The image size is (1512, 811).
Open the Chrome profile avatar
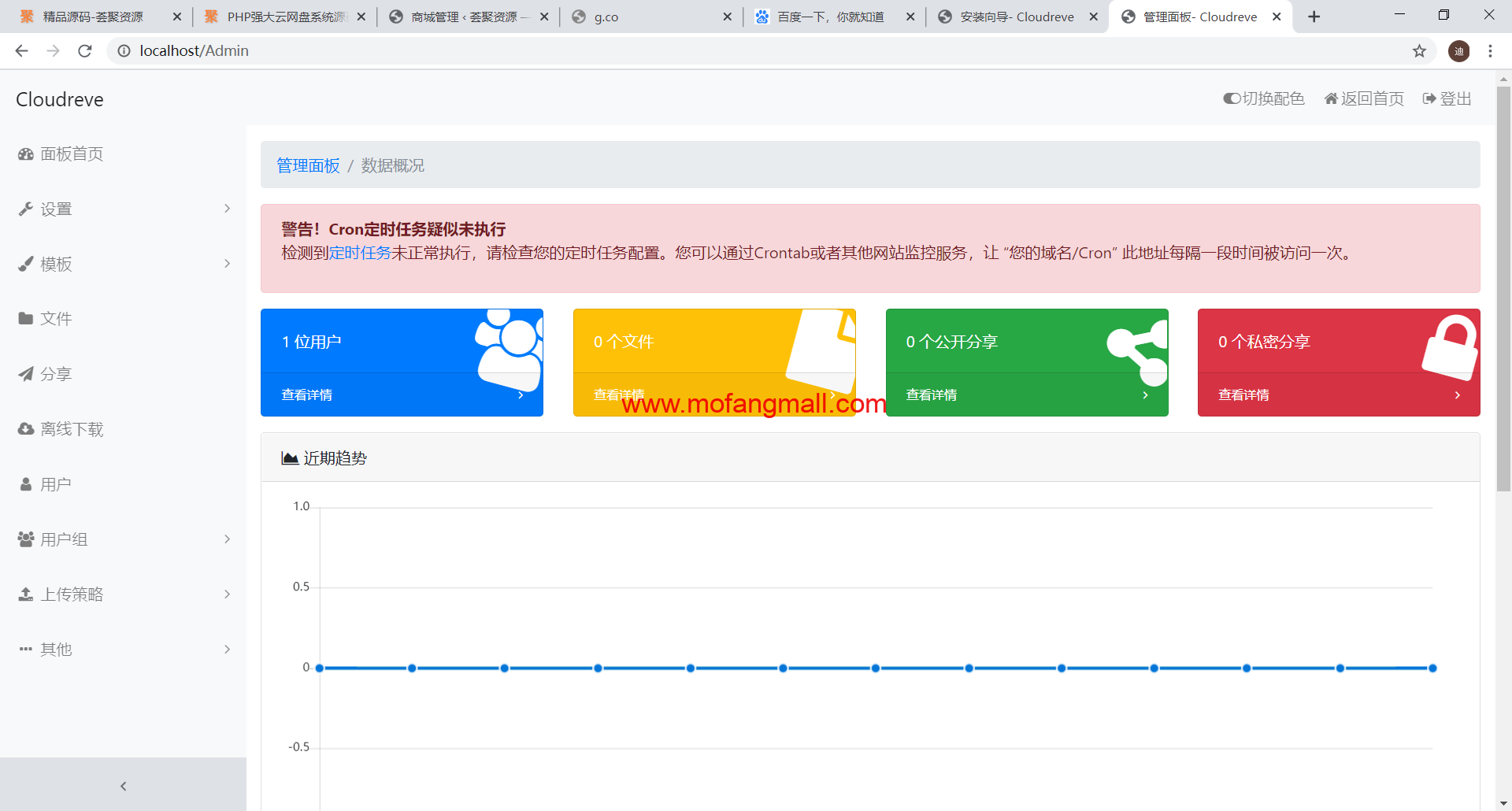(x=1458, y=51)
